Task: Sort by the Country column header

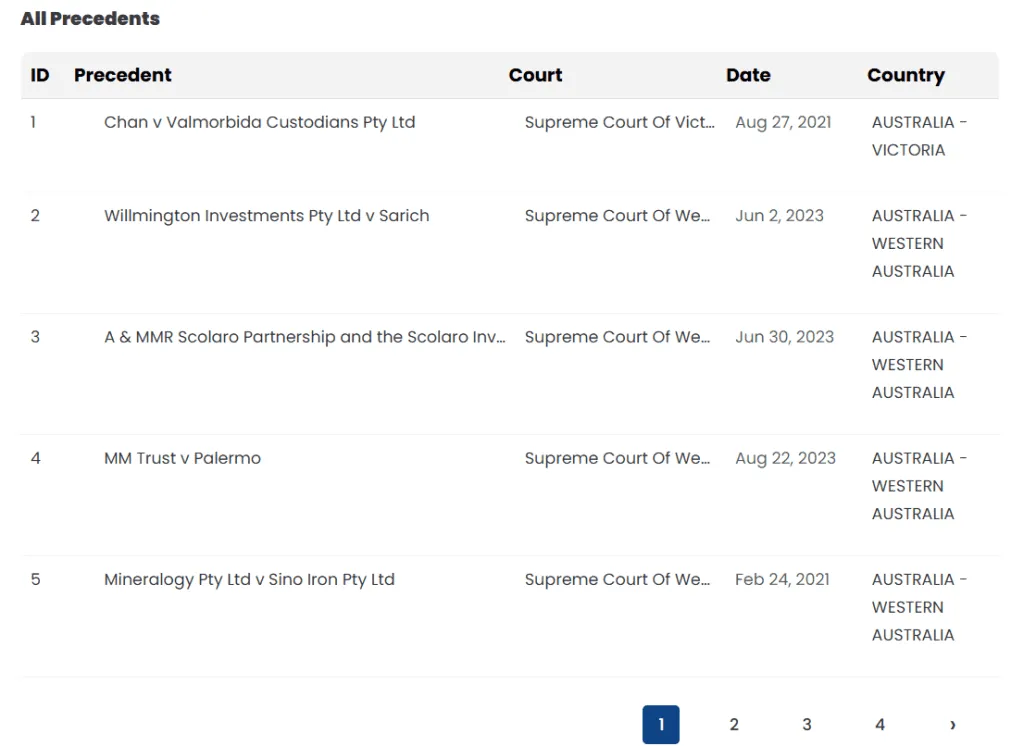Action: (x=906, y=75)
